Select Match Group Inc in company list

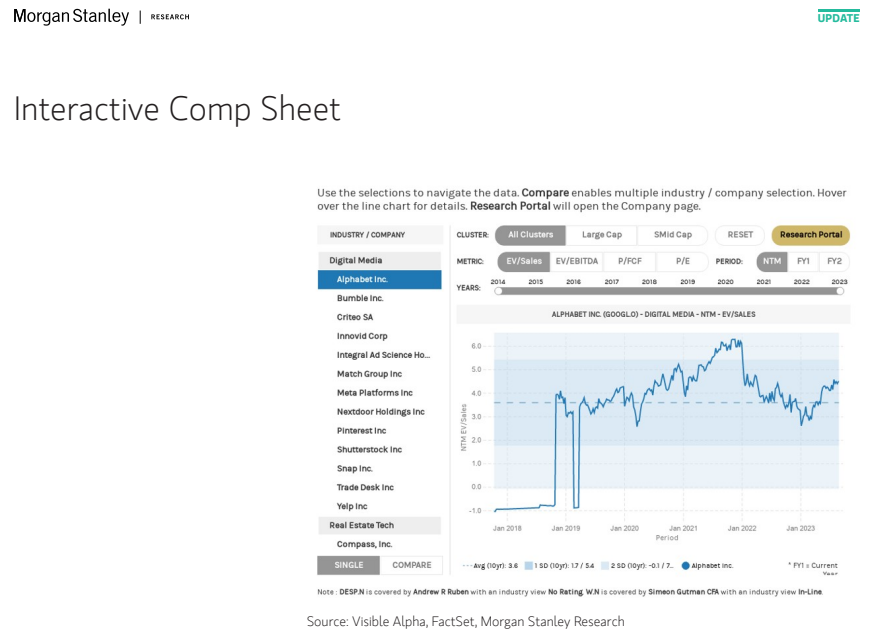tap(380, 374)
